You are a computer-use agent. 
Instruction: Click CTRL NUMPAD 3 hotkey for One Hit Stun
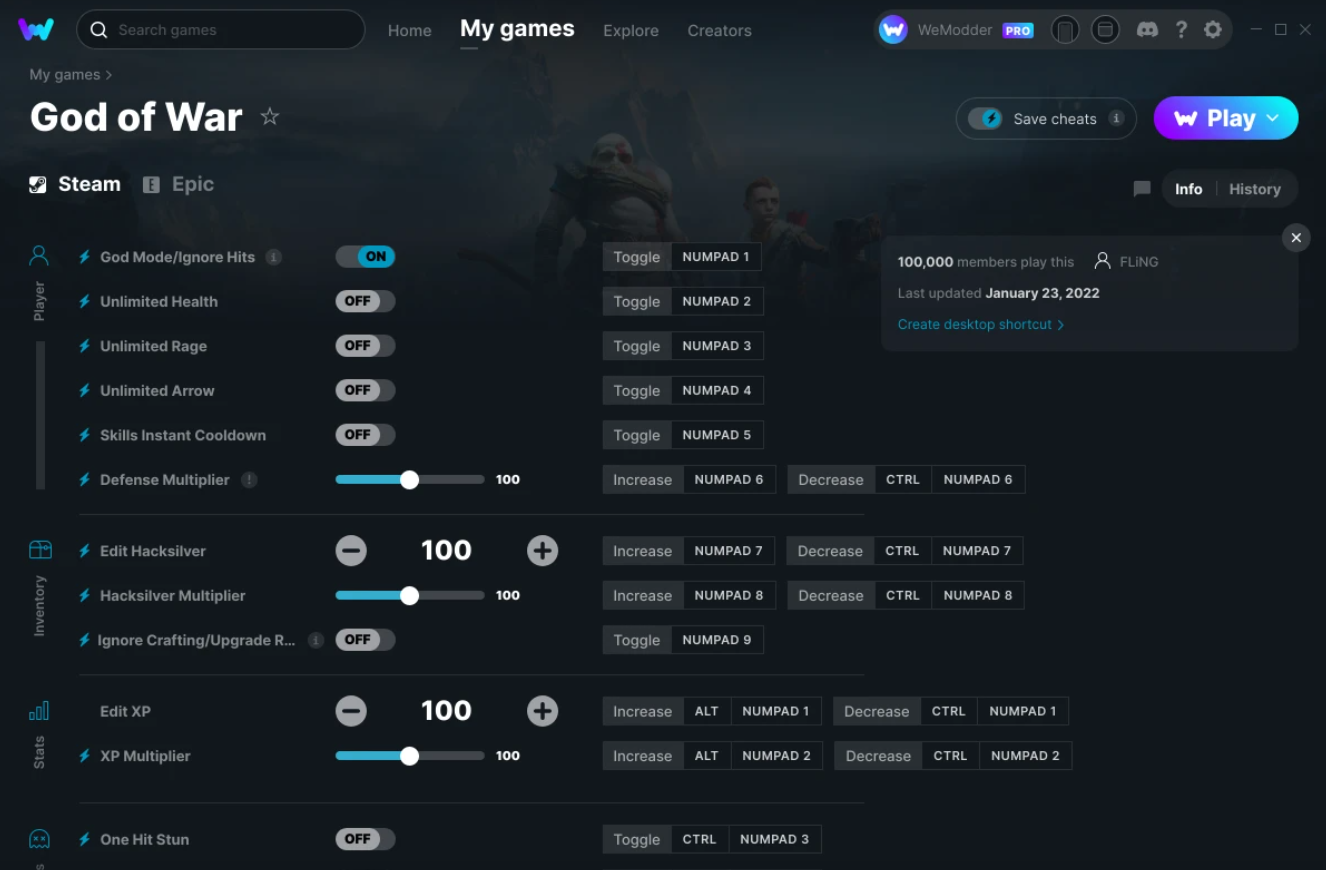tap(746, 839)
